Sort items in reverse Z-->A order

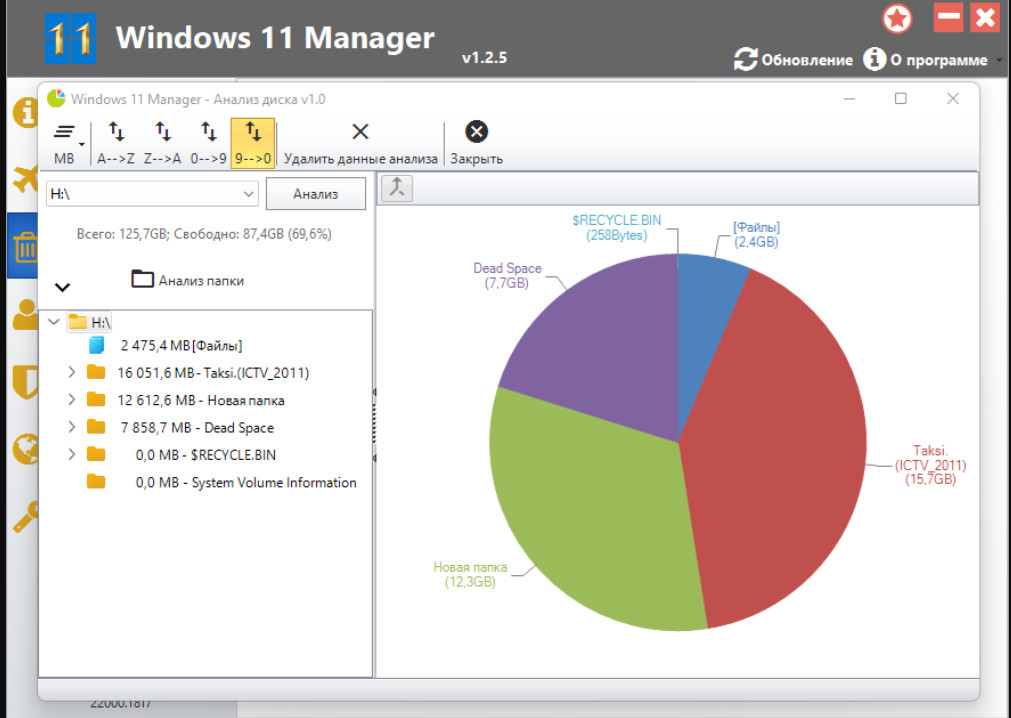click(162, 142)
